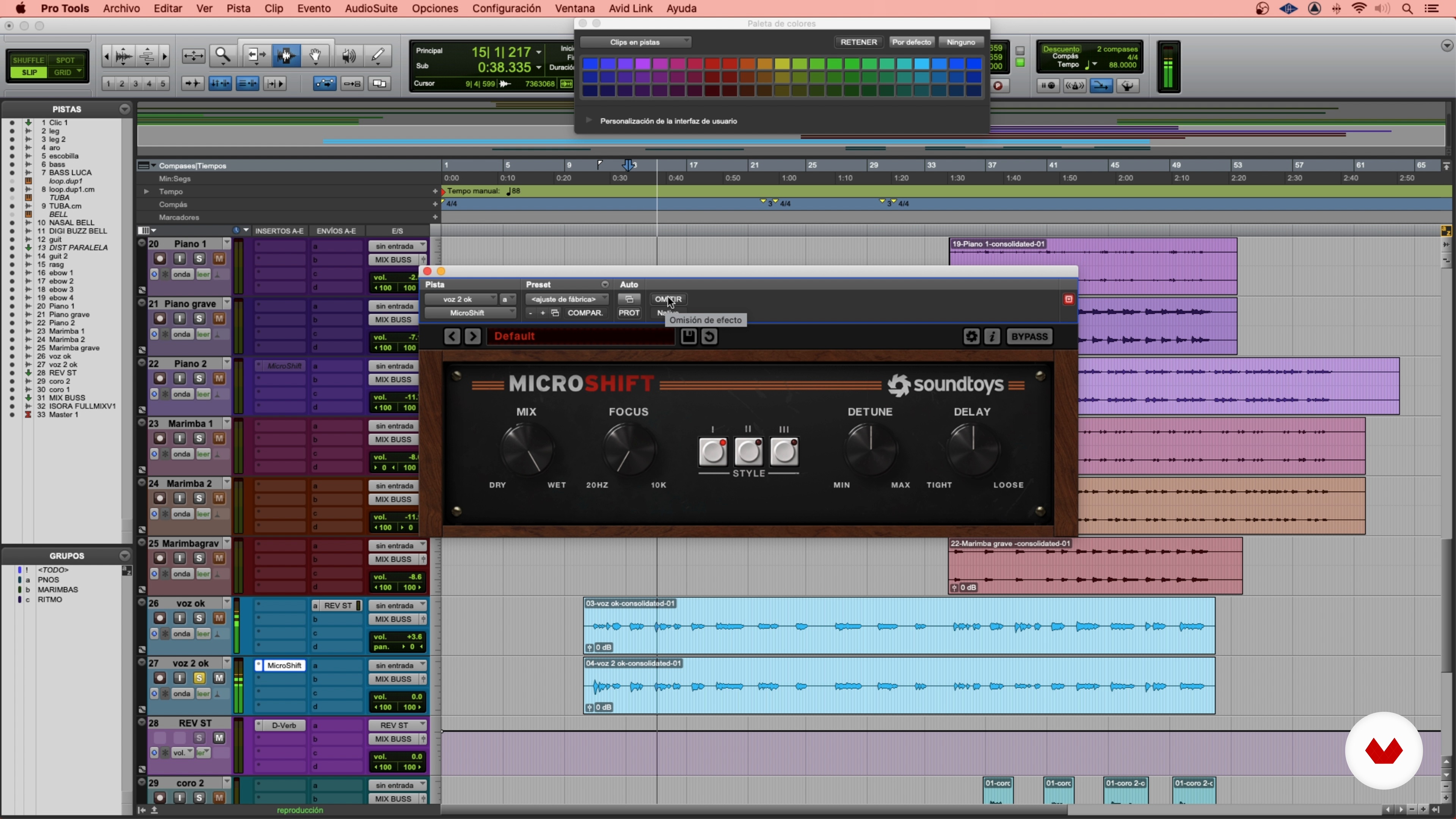This screenshot has height=819, width=1456.
Task: Mute the Piano grave track
Action: pos(219,318)
